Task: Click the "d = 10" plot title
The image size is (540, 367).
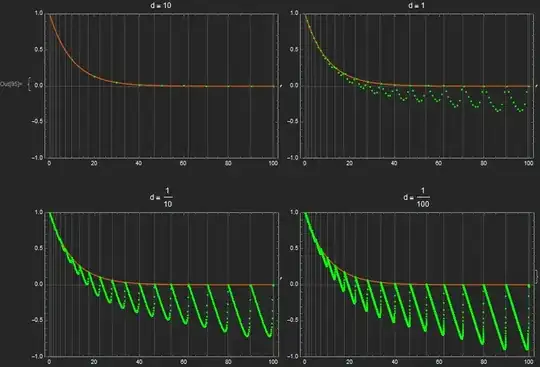Action: point(161,5)
